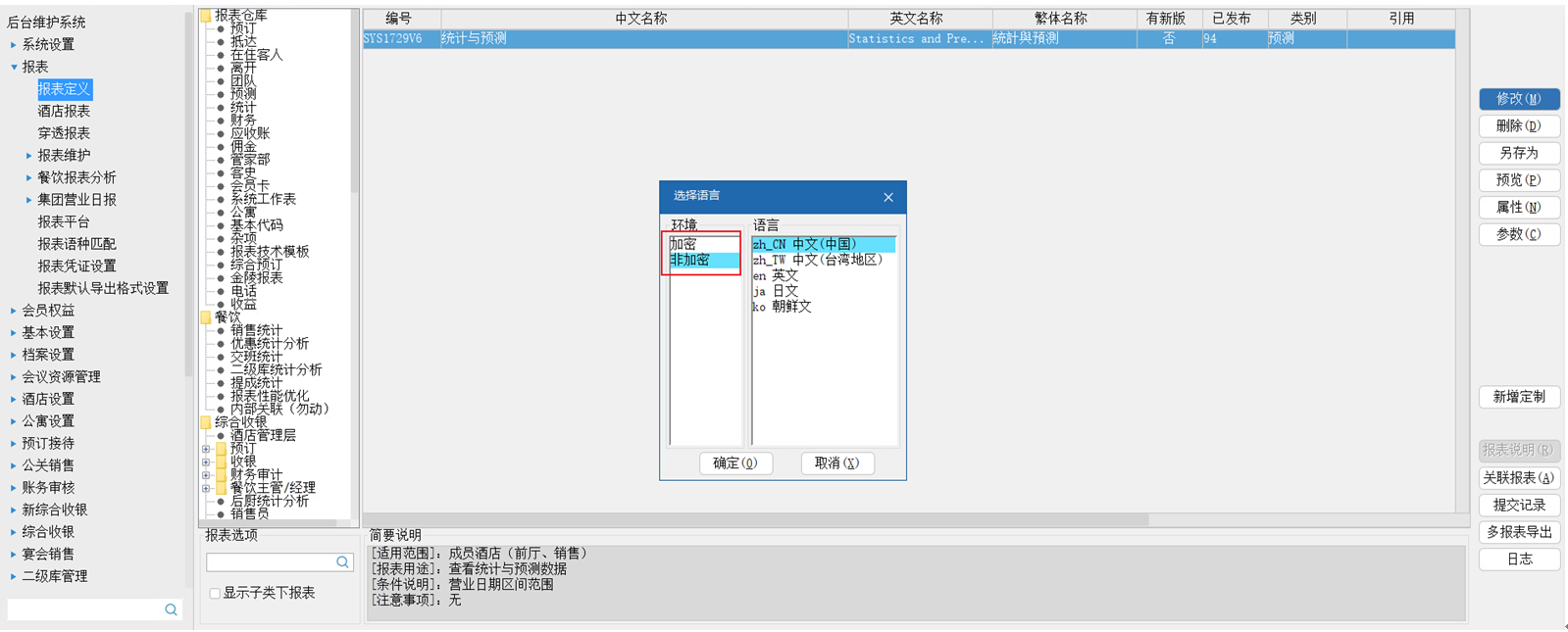The height and width of the screenshot is (632, 1568).
Task: Click the 餐饮主管/经理 folder icon
Action: (222, 488)
